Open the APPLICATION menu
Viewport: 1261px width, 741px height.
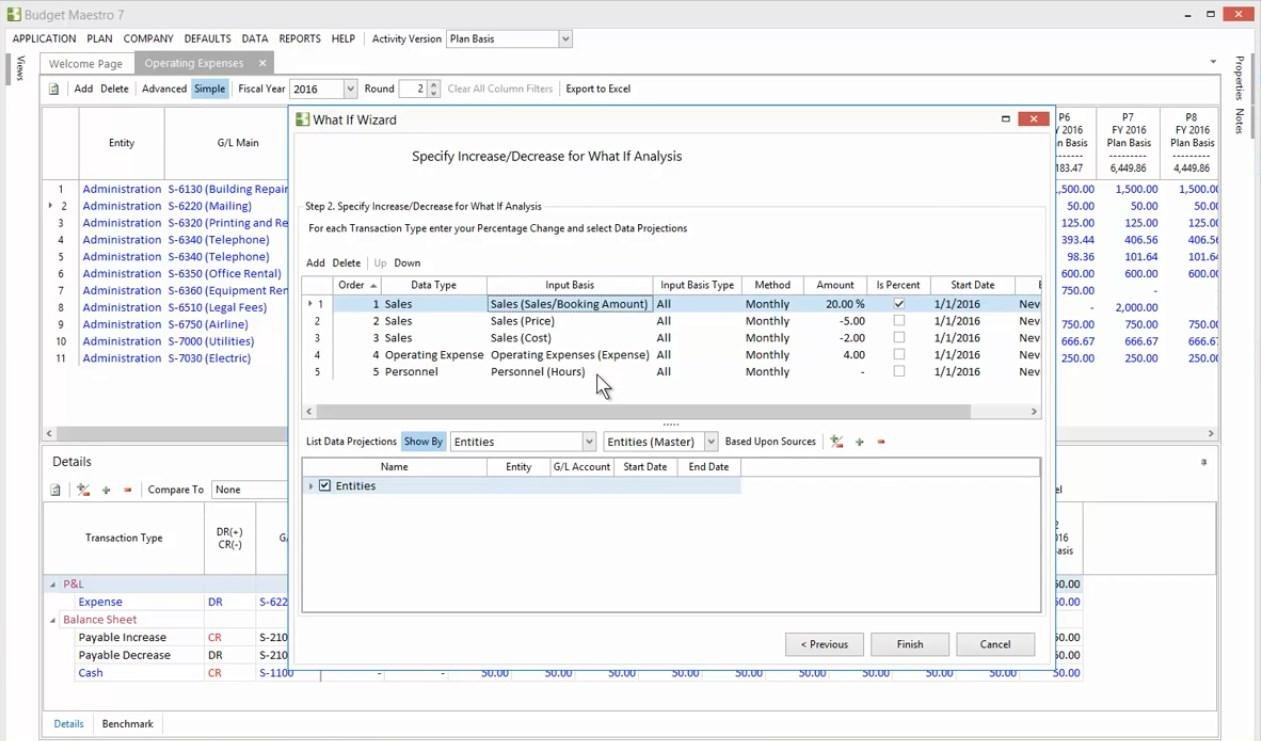44,39
